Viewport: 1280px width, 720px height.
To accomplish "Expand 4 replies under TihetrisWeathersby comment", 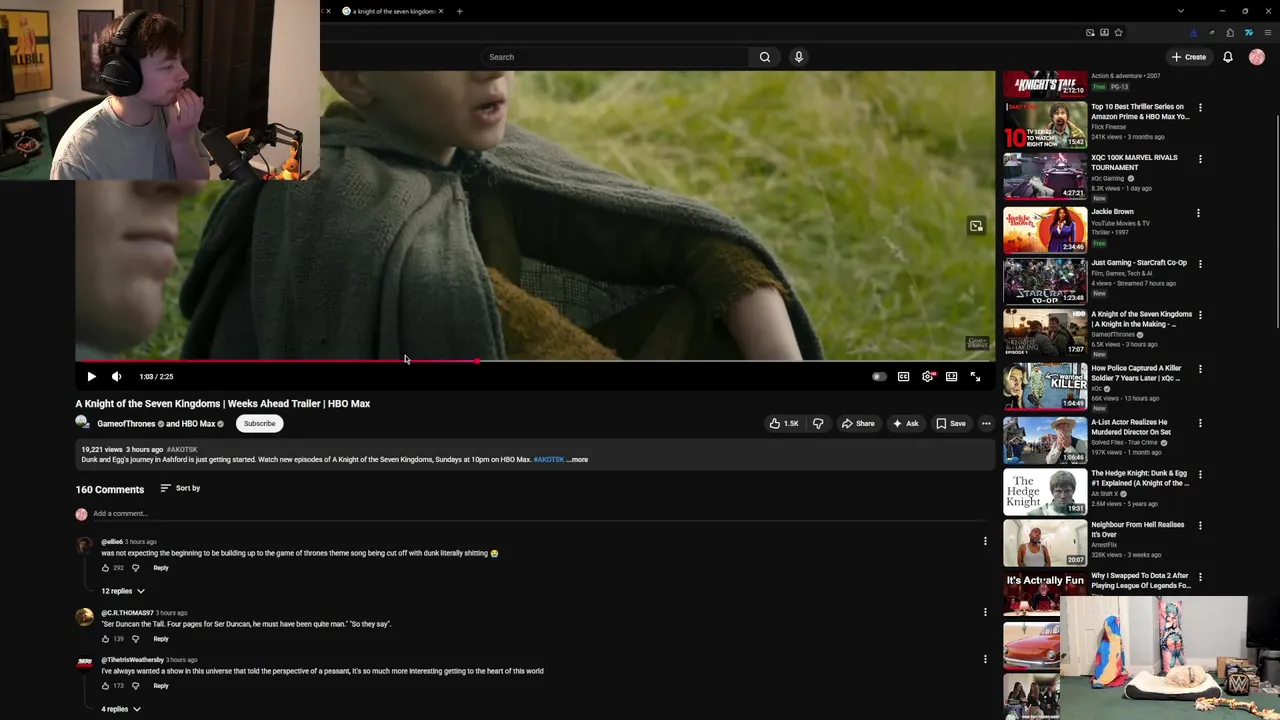I will pos(121,709).
